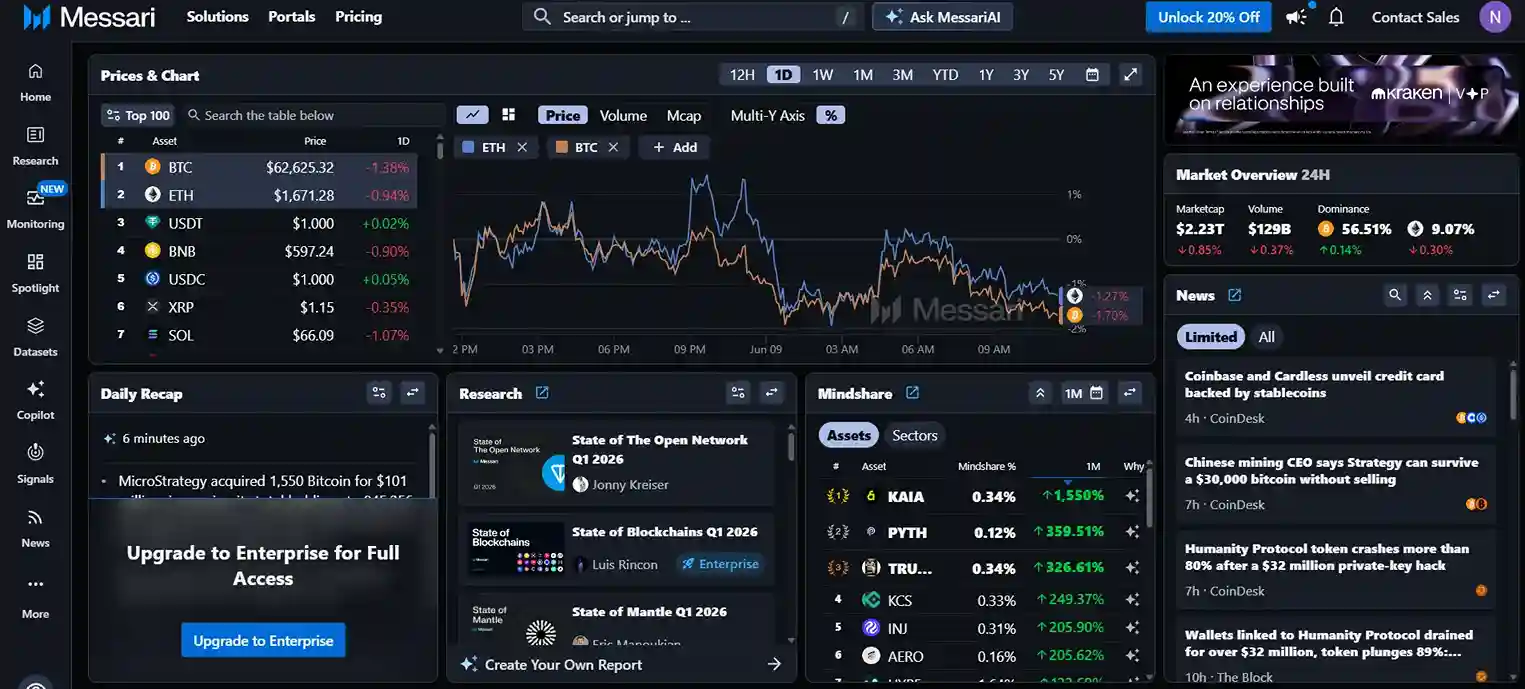Open Portals menu

pyautogui.click(x=292, y=17)
